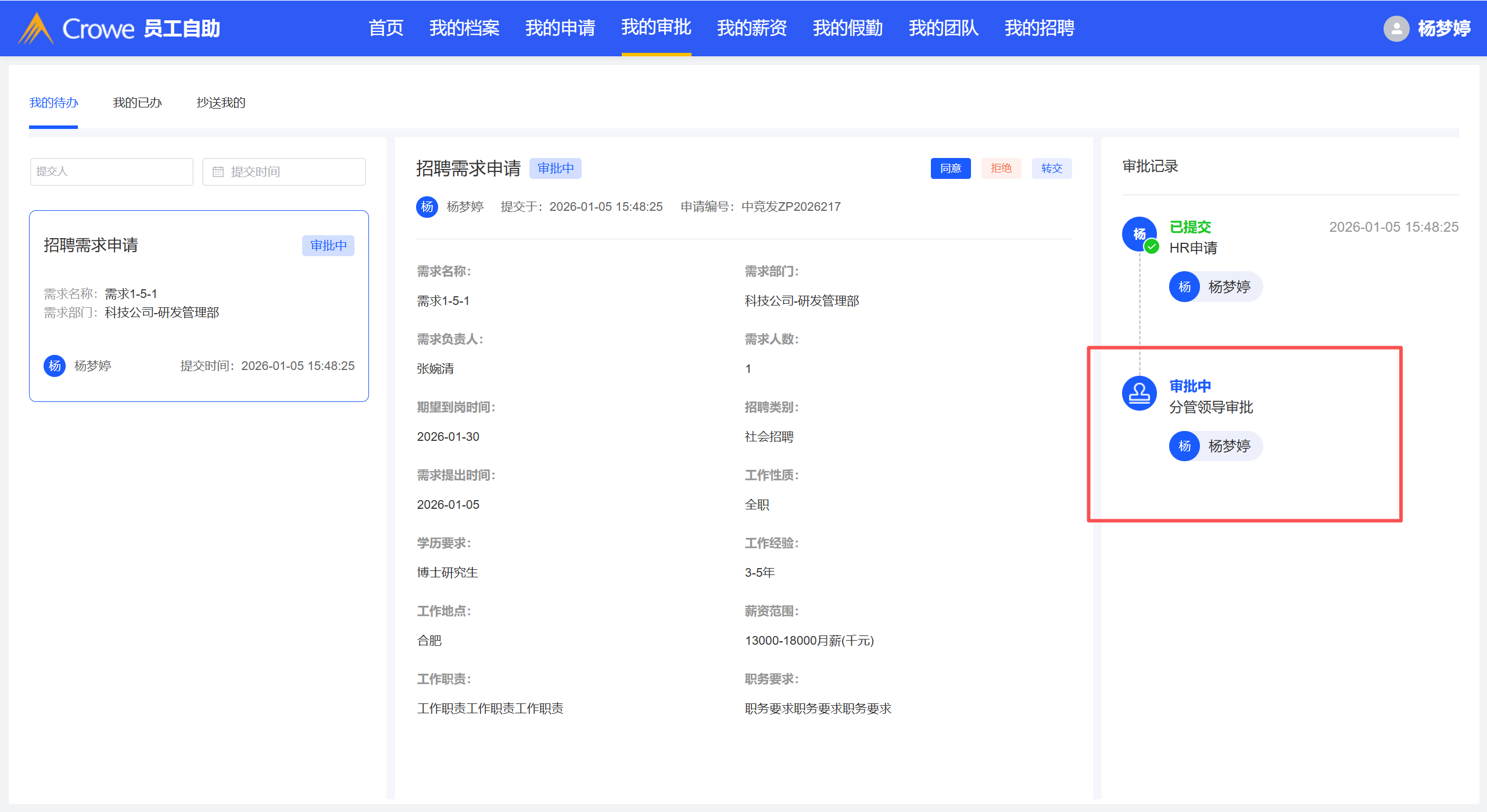Switch to the 我的已办 tab
The width and height of the screenshot is (1487, 812).
click(137, 103)
